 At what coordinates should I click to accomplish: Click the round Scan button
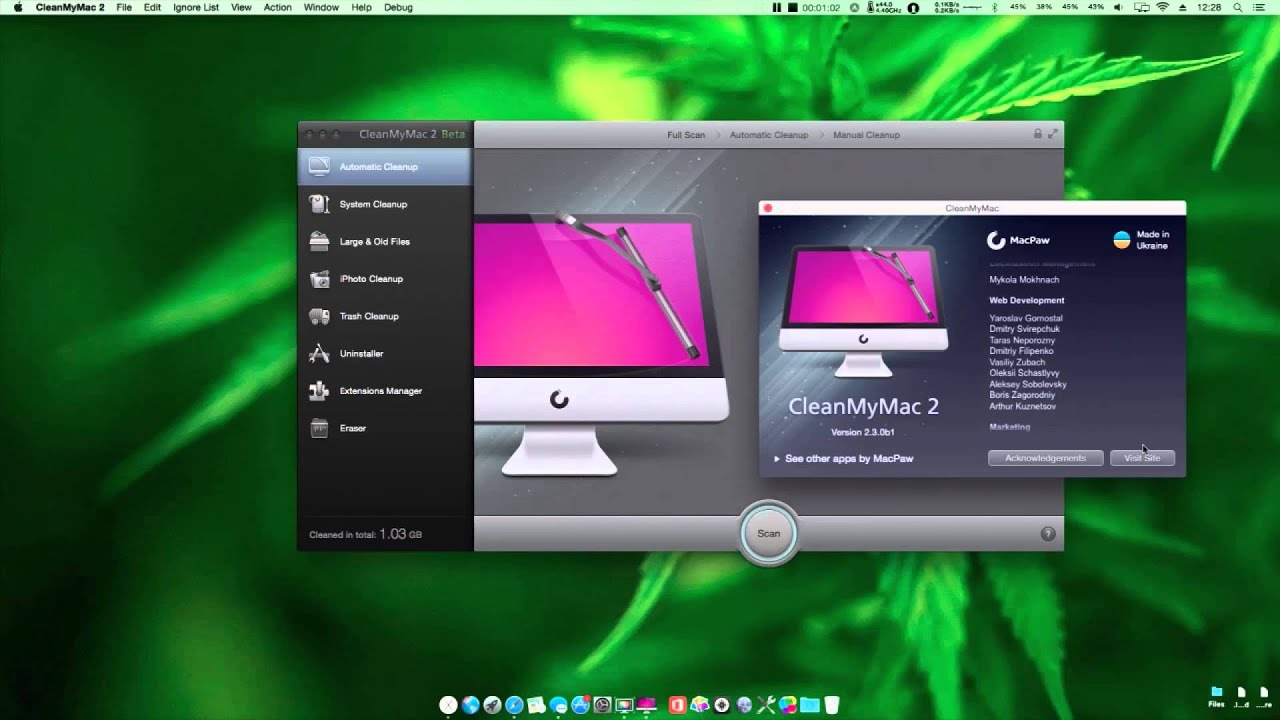point(768,533)
